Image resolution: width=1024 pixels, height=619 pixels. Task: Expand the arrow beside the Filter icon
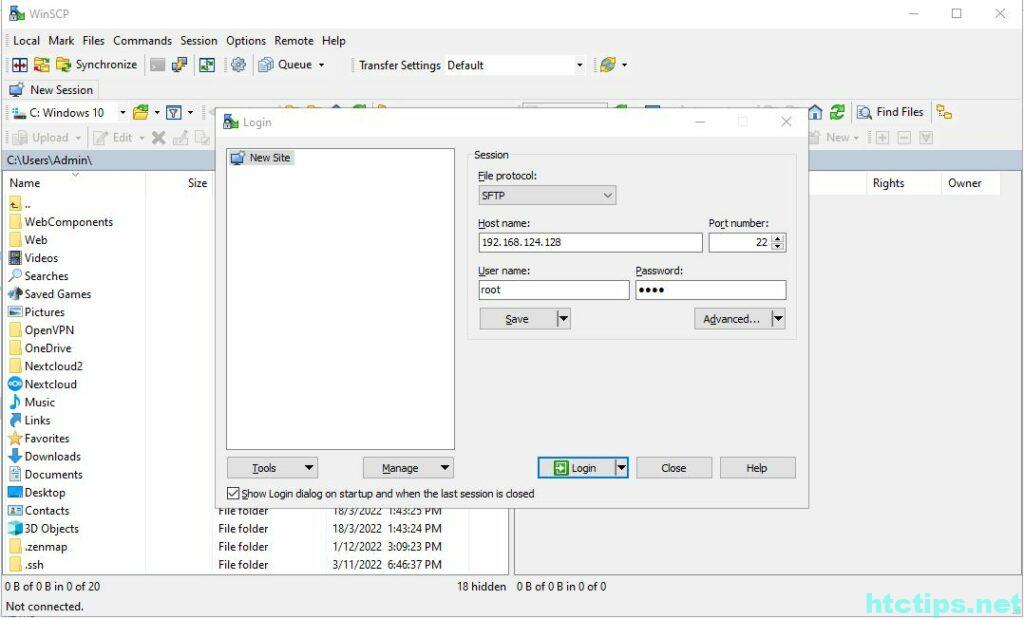pyautogui.click(x=190, y=112)
